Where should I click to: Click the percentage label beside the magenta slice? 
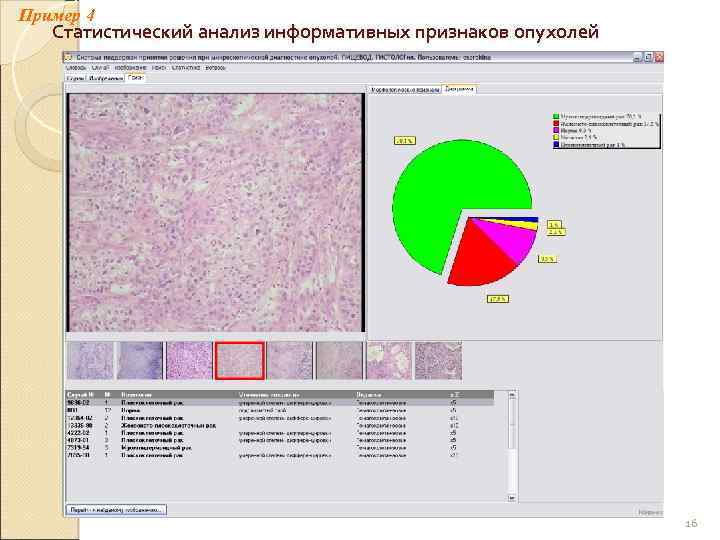click(x=547, y=259)
